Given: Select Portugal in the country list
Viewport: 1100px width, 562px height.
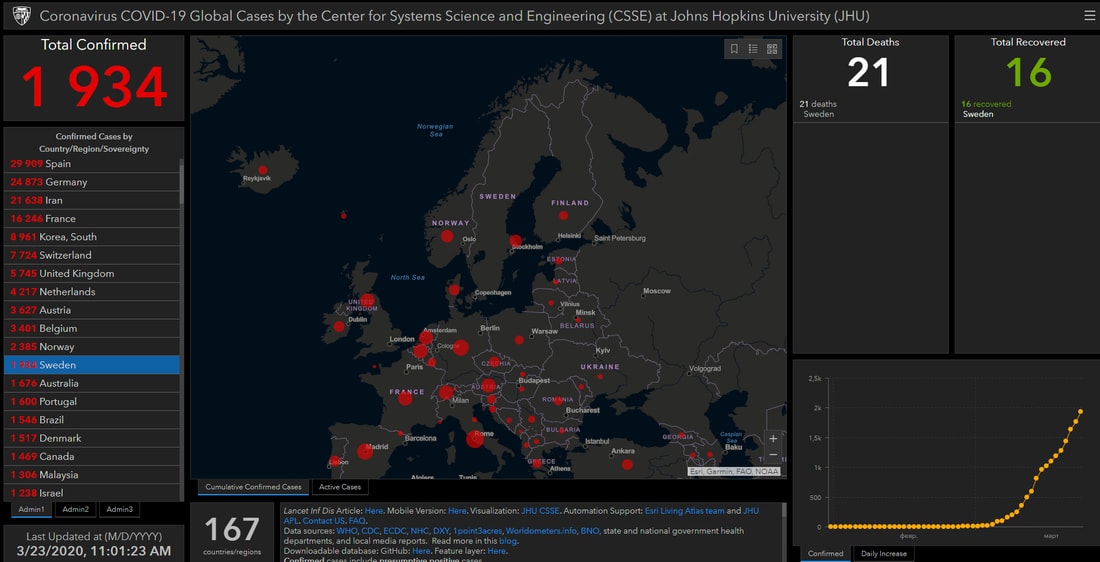Looking at the screenshot, I should pyautogui.click(x=92, y=401).
